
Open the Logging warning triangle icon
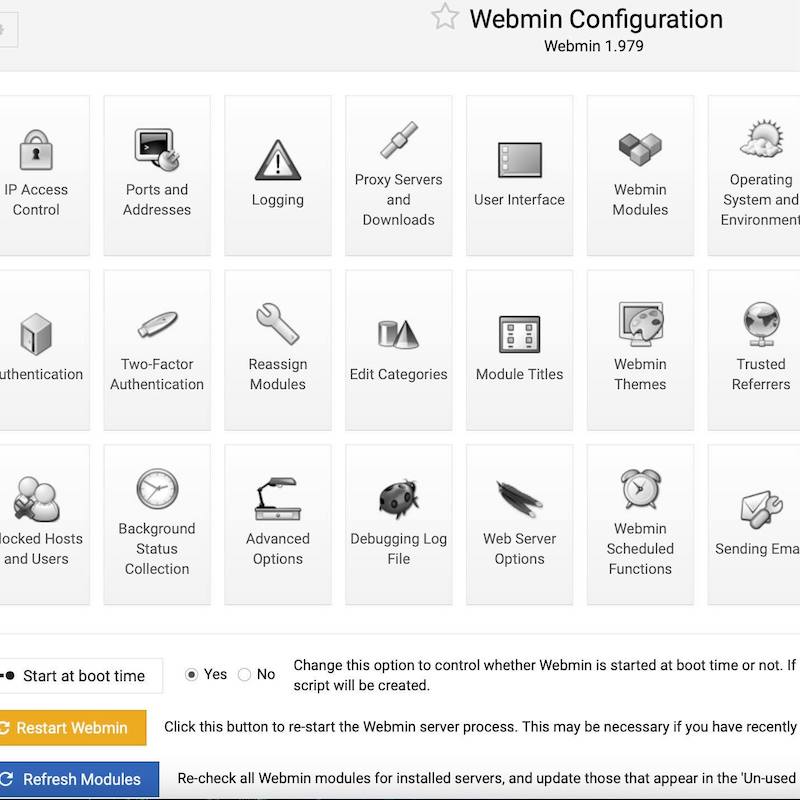(x=278, y=160)
